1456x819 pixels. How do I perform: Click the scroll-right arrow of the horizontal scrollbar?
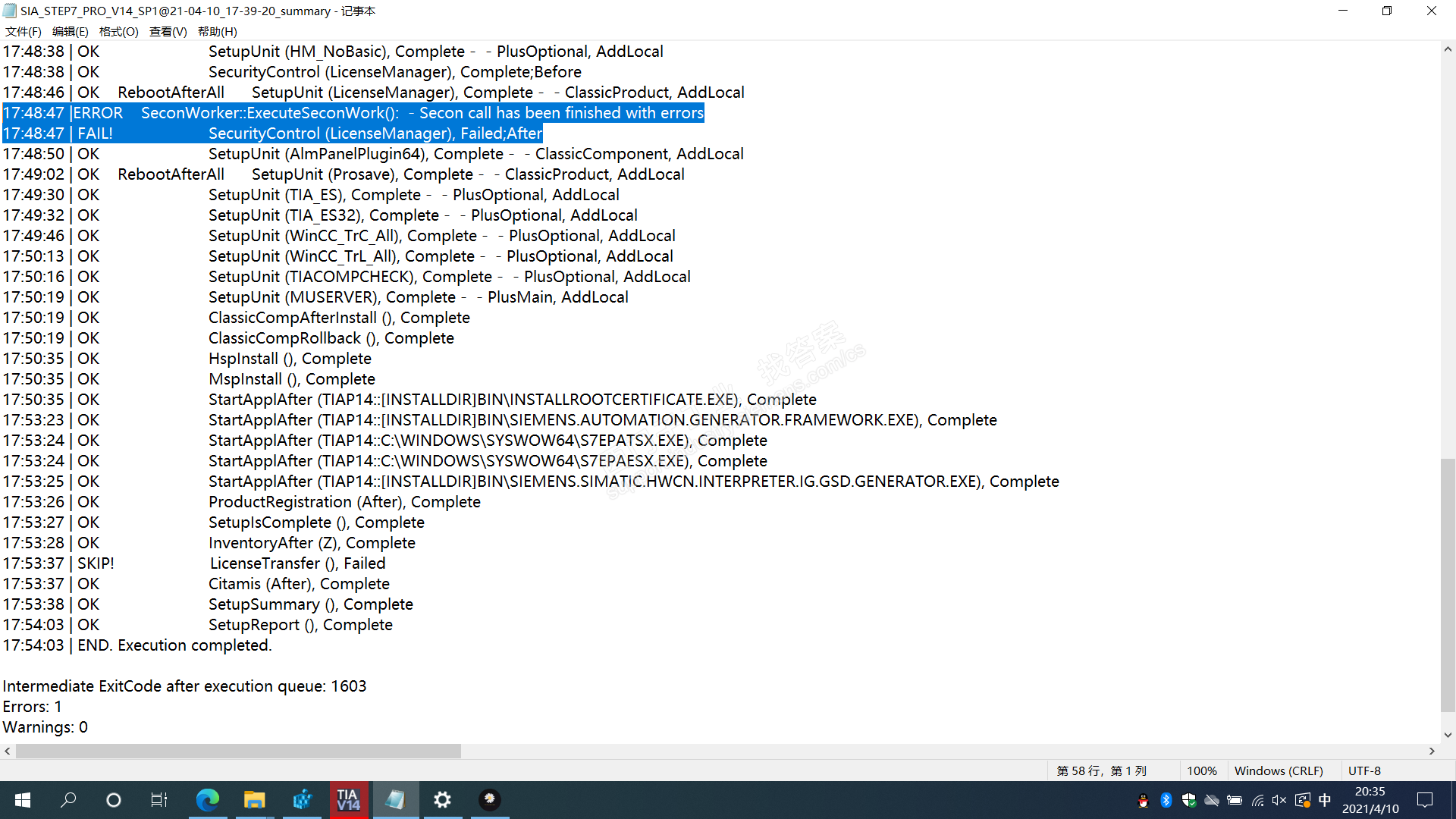coord(1432,751)
